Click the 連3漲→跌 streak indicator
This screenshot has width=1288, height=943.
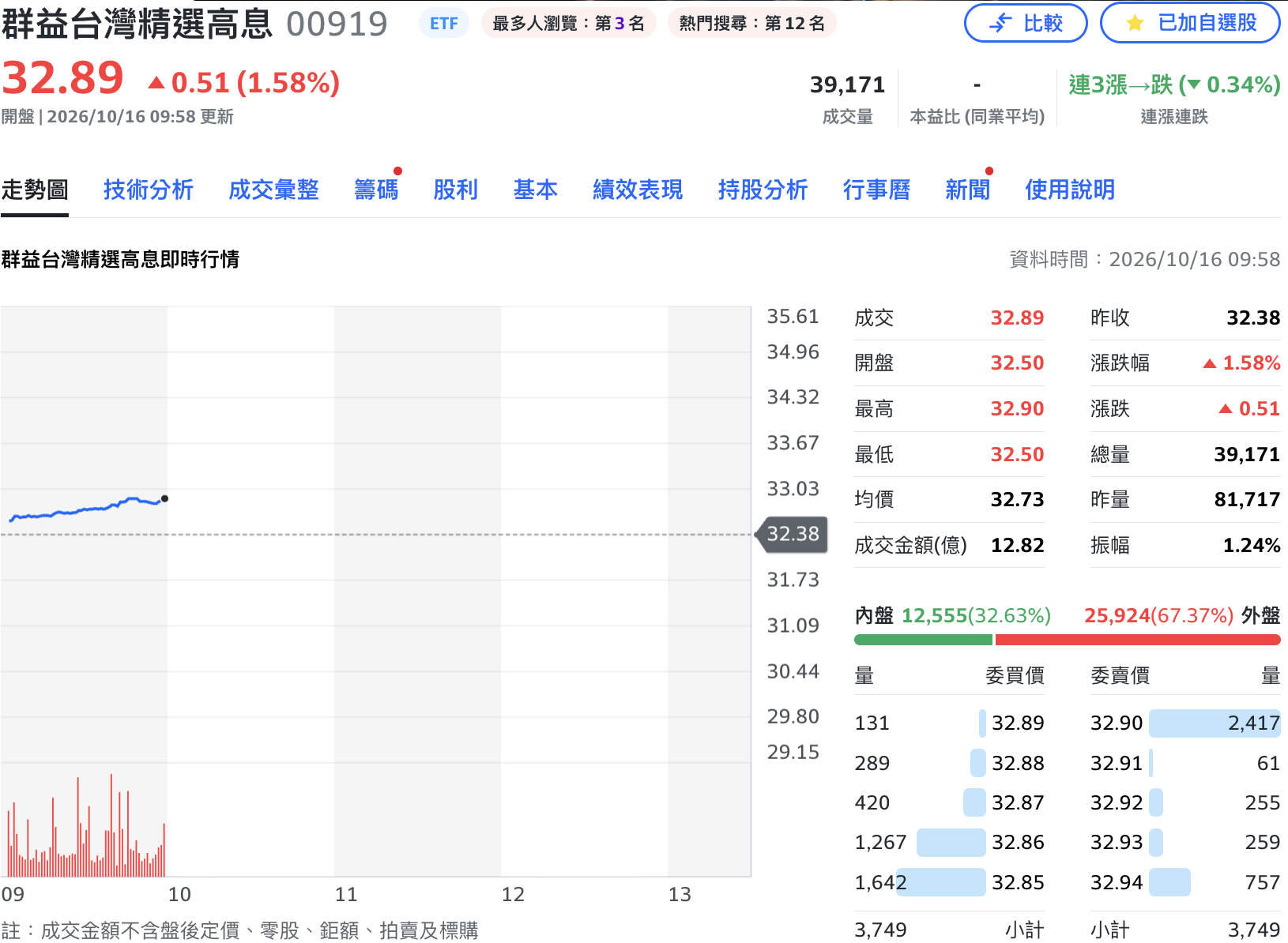[x=1174, y=85]
